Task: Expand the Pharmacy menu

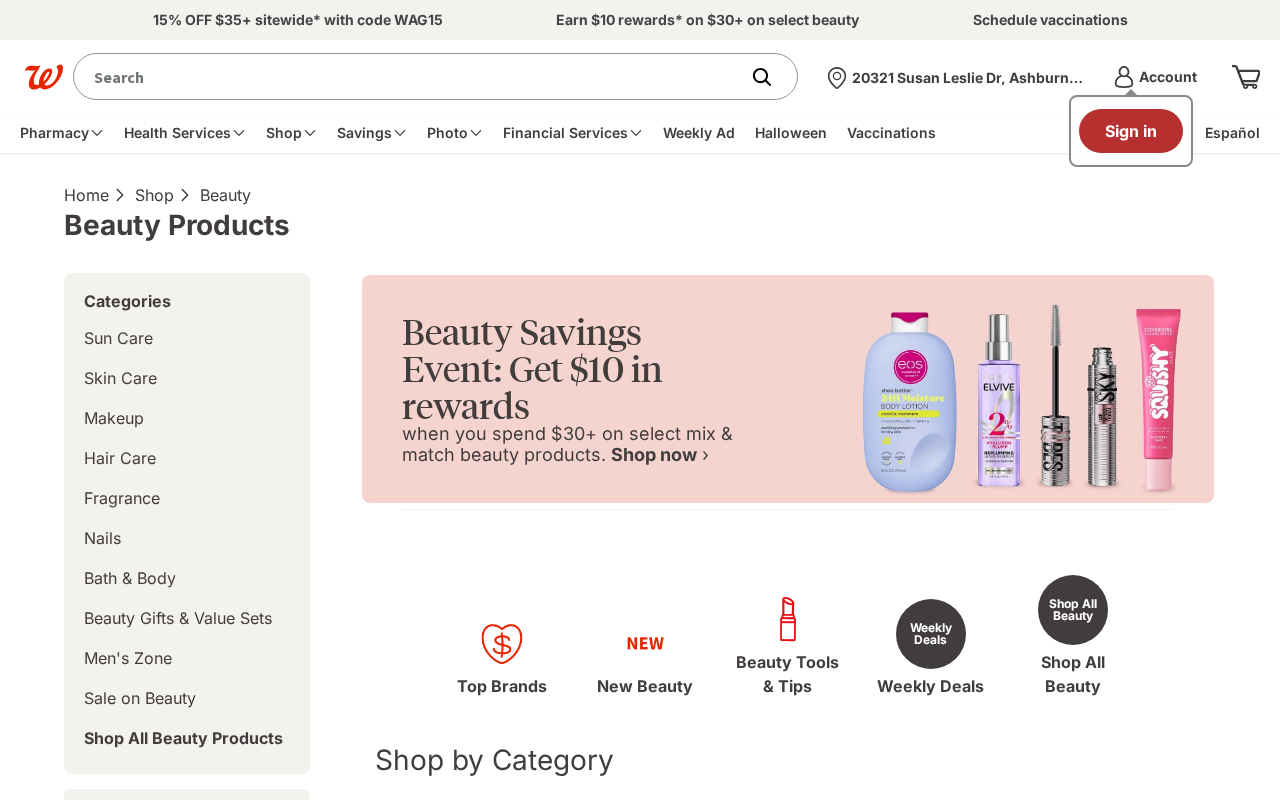Action: (x=62, y=133)
